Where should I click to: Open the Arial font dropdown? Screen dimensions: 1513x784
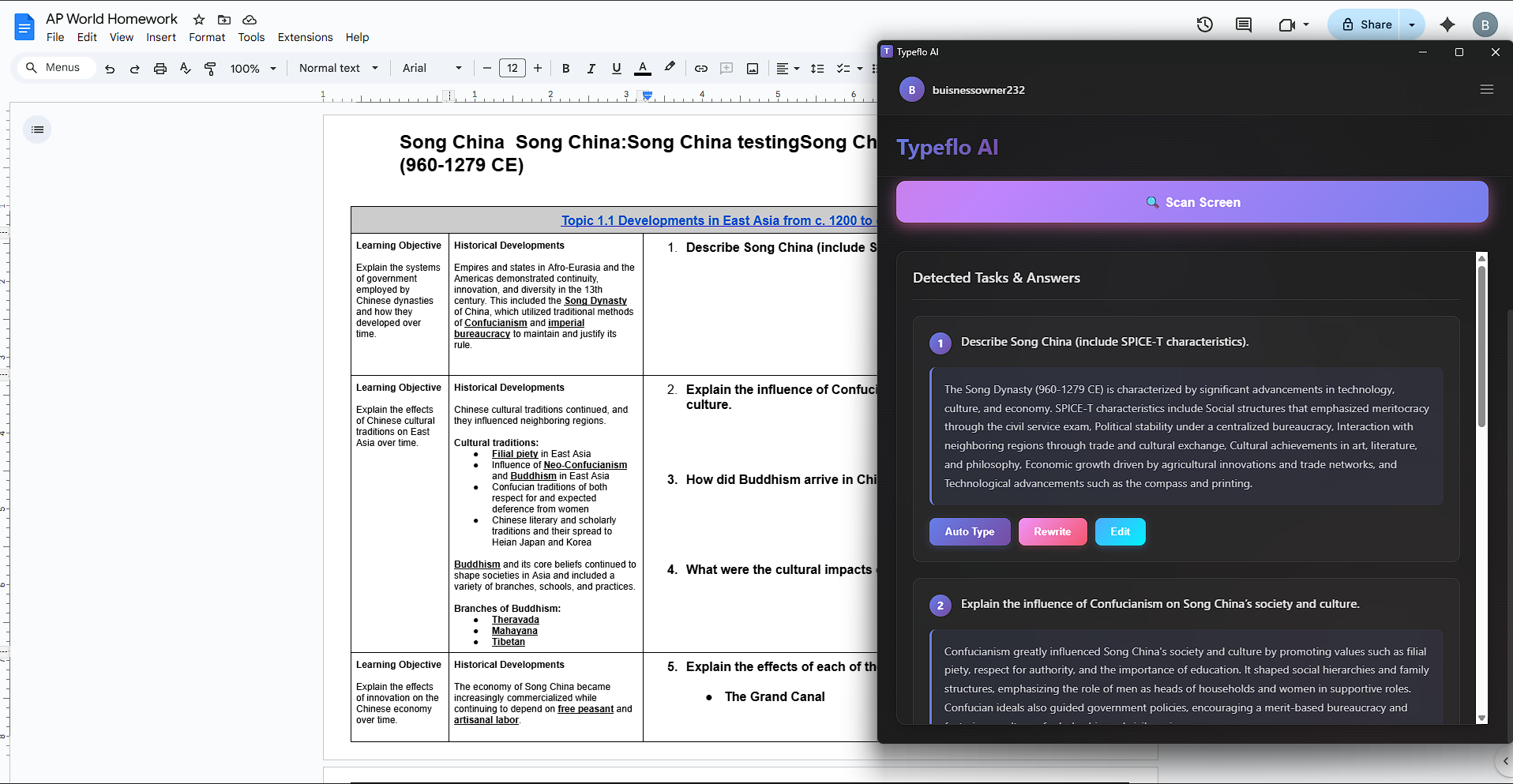[432, 68]
